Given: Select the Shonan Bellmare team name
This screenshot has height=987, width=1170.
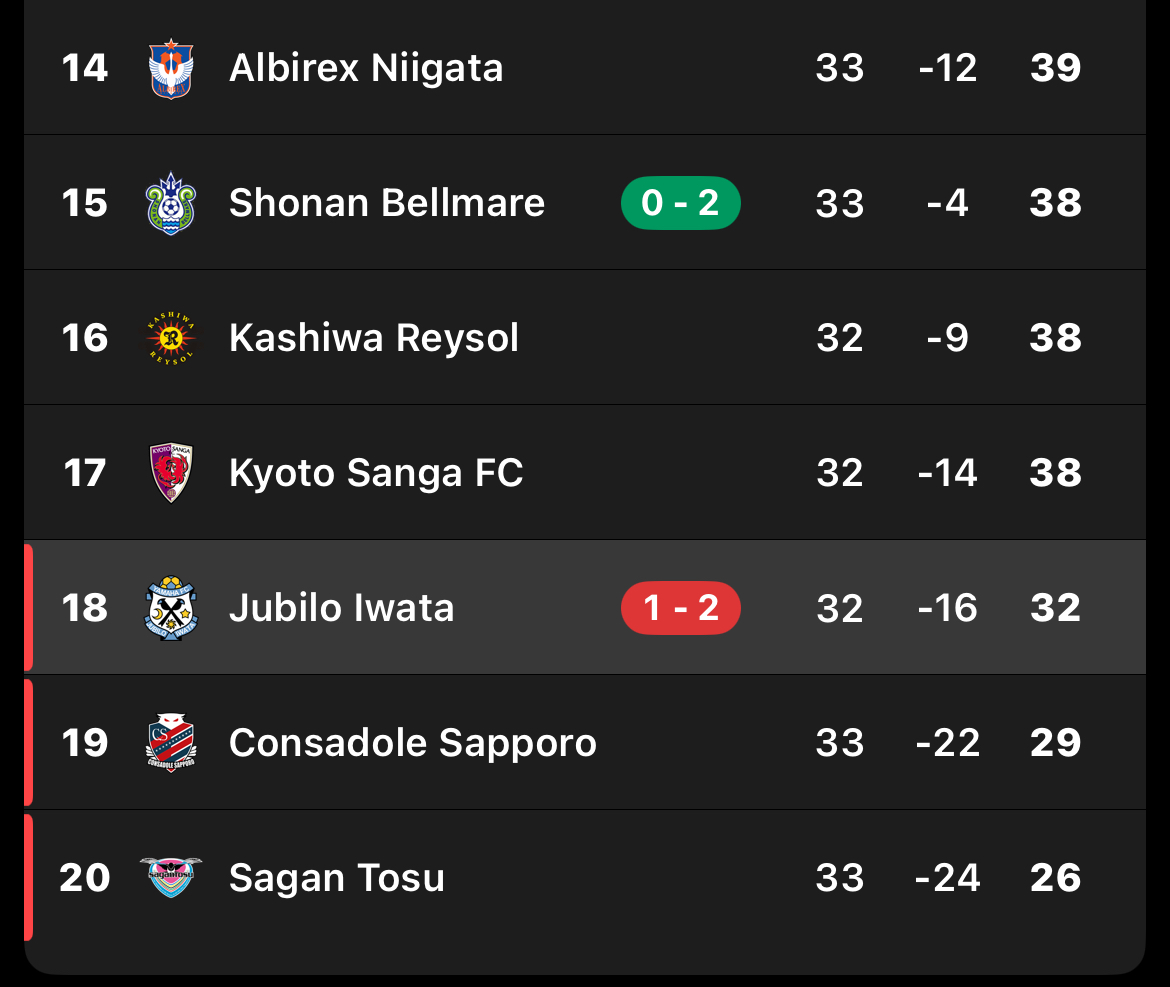Looking at the screenshot, I should coord(387,204).
